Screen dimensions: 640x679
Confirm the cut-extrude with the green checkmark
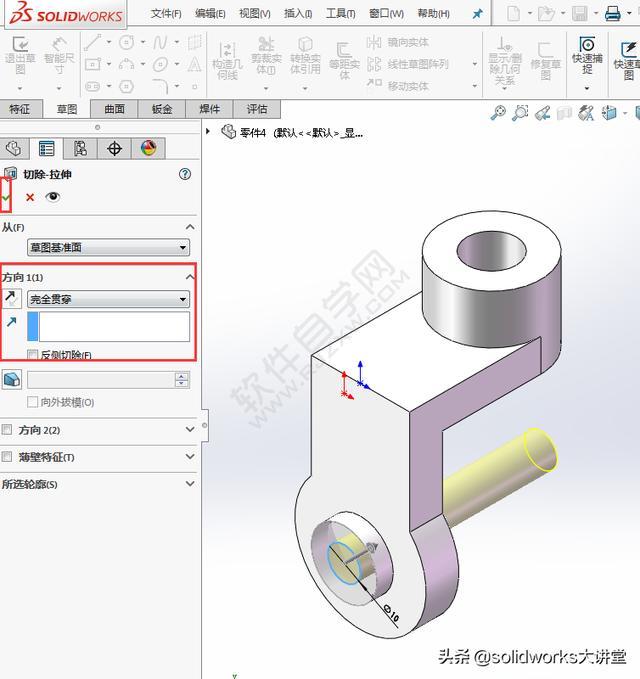click(x=6, y=197)
